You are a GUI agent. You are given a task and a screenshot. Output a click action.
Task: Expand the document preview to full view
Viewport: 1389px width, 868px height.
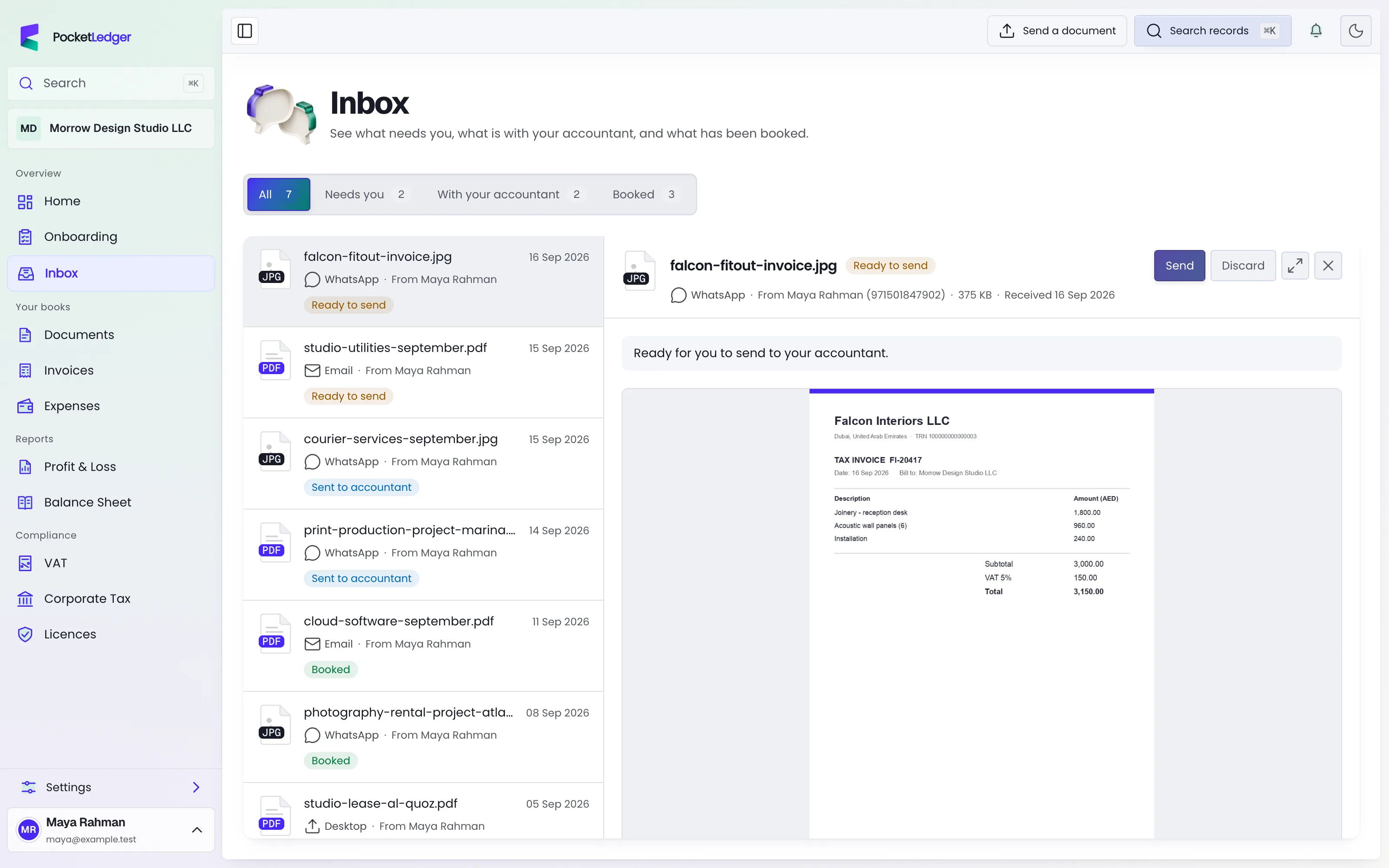(1295, 265)
